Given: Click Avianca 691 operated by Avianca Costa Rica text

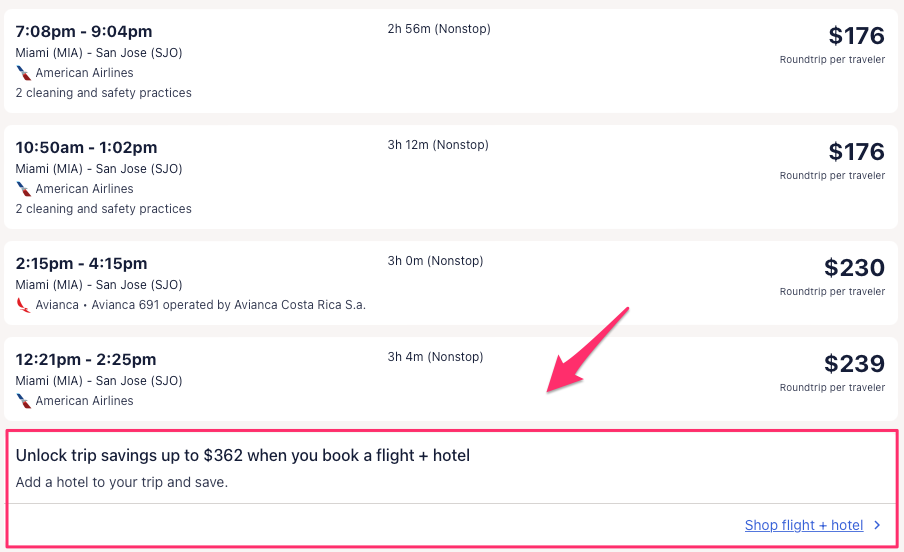Looking at the screenshot, I should (228, 305).
